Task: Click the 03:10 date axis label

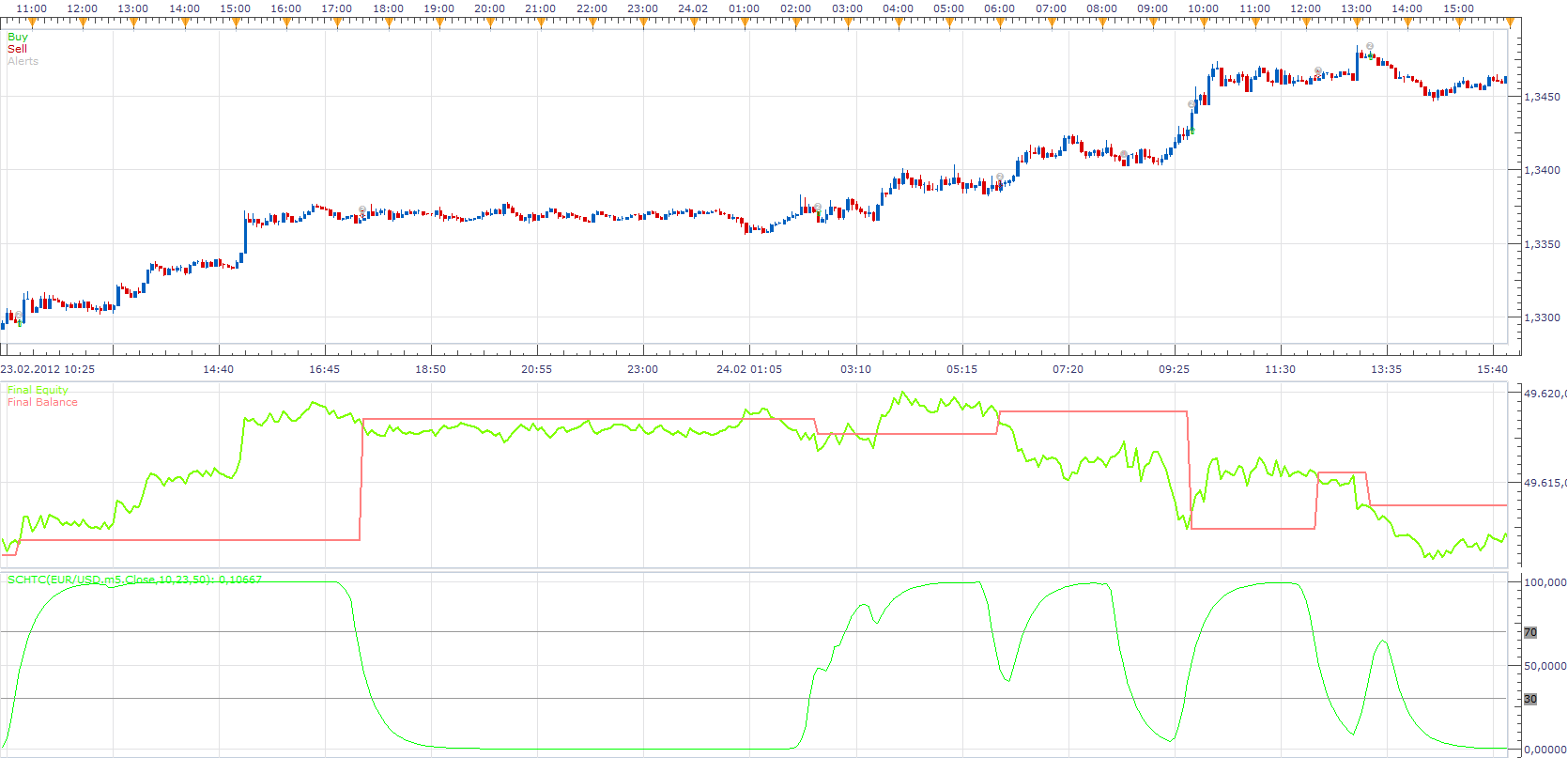Action: [855, 369]
